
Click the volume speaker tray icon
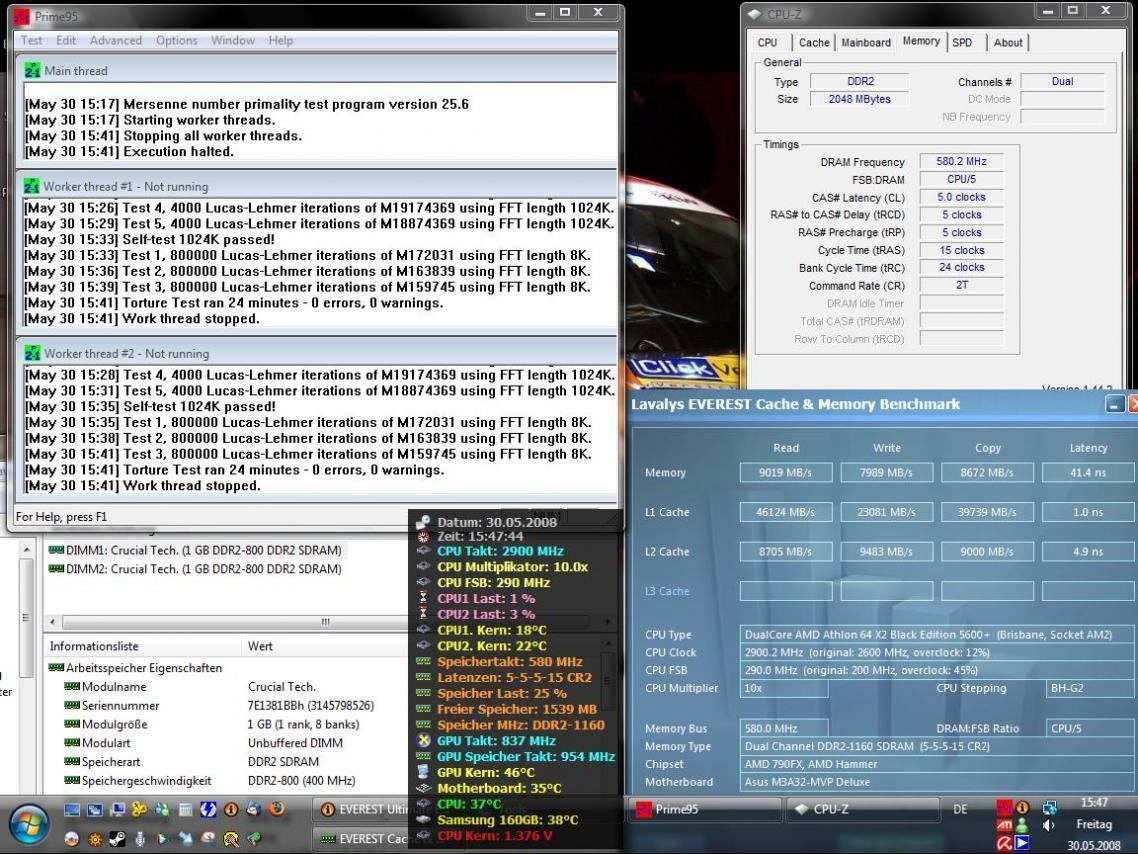(1048, 825)
